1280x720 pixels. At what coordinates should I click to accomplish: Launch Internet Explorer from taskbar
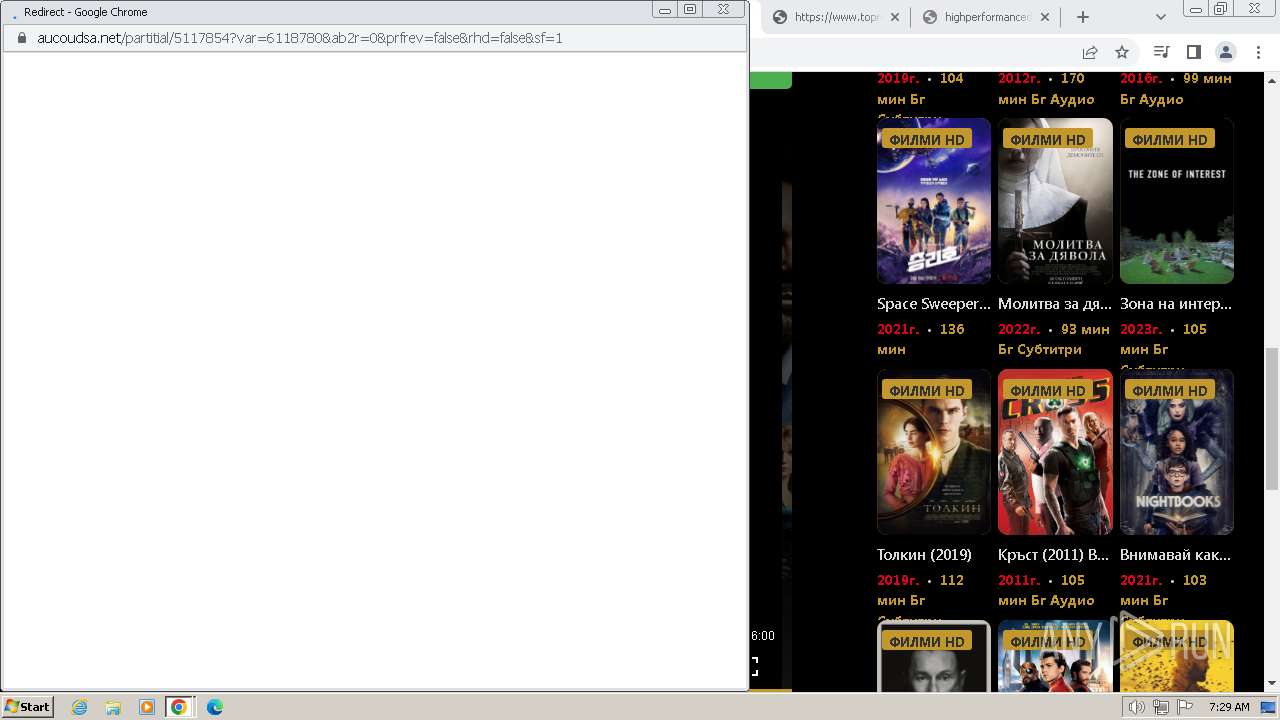pyautogui.click(x=80, y=707)
